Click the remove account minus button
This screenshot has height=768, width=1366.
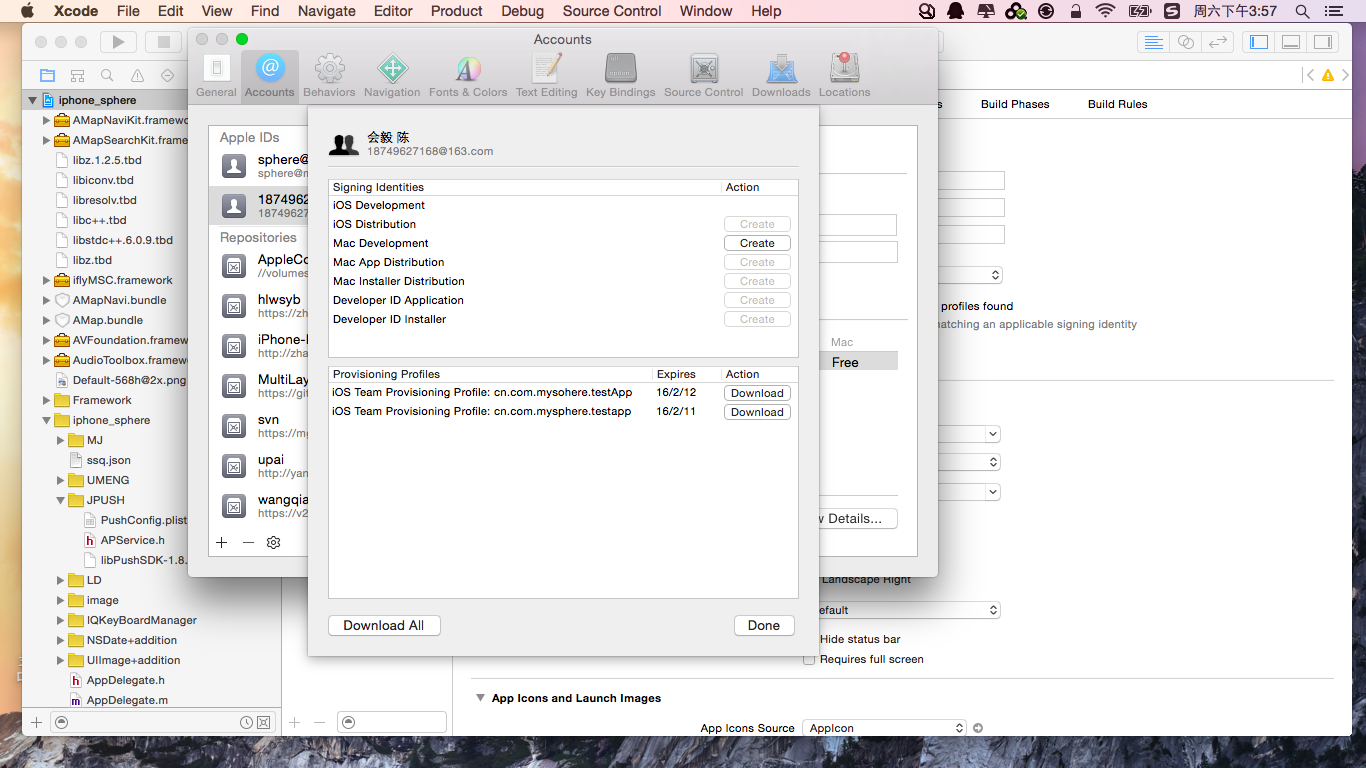[x=248, y=542]
